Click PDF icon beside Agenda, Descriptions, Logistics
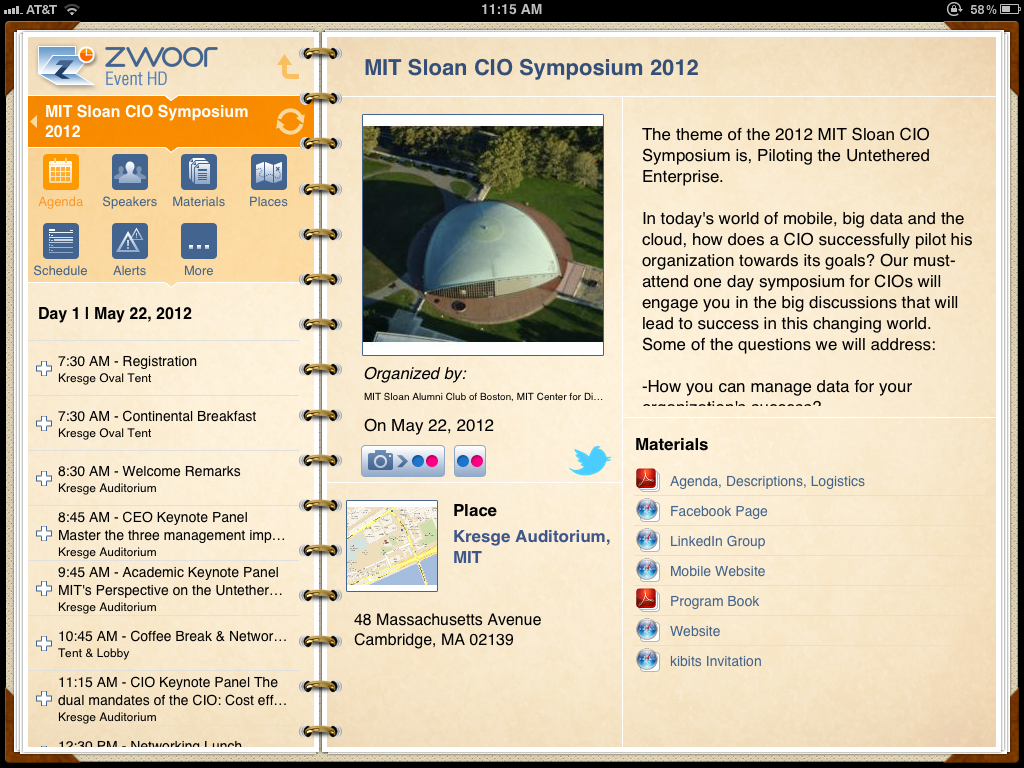Viewport: 1024px width, 768px height. coord(647,480)
